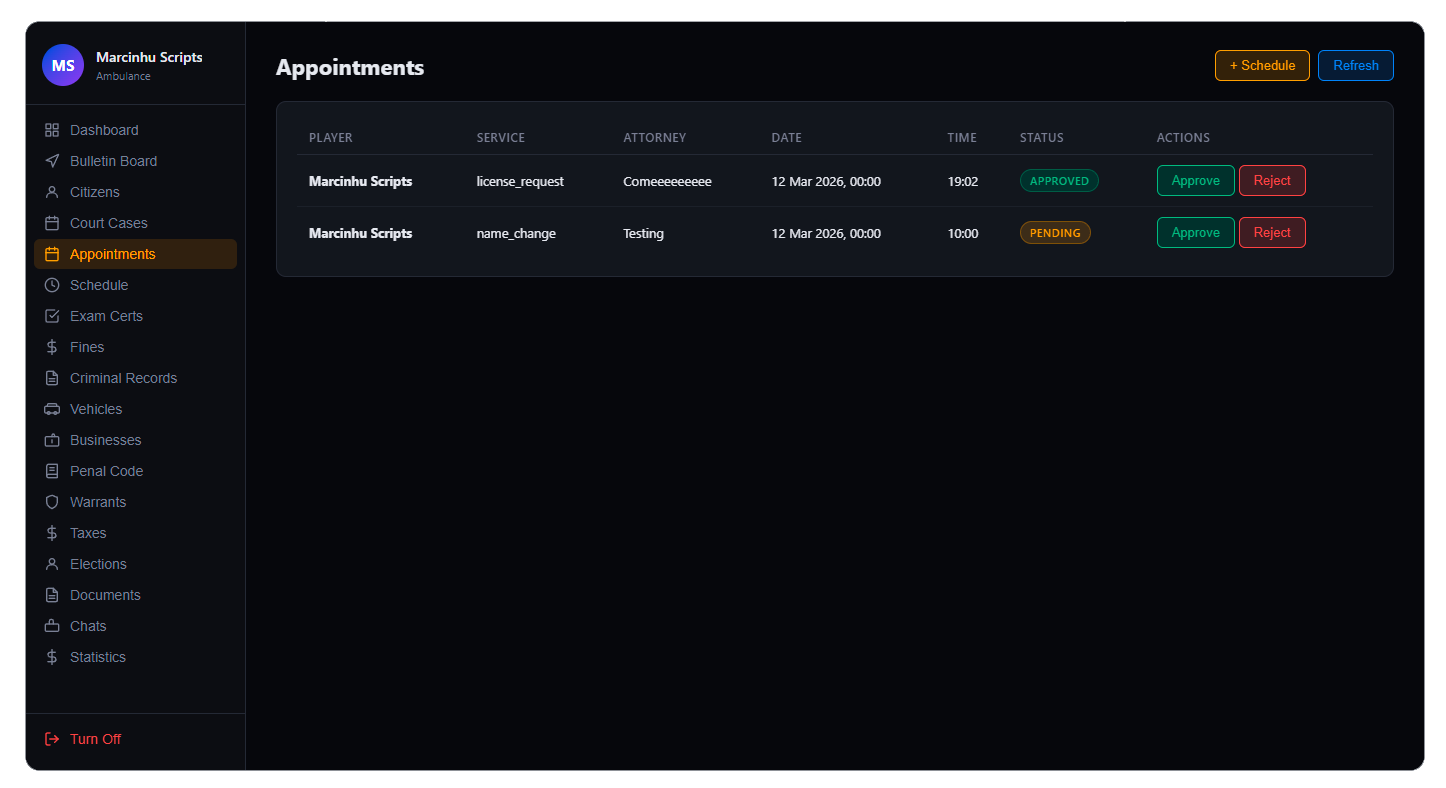Screen dimensions: 1446x788
Task: Click the Vehicles car icon
Action: 52,409
